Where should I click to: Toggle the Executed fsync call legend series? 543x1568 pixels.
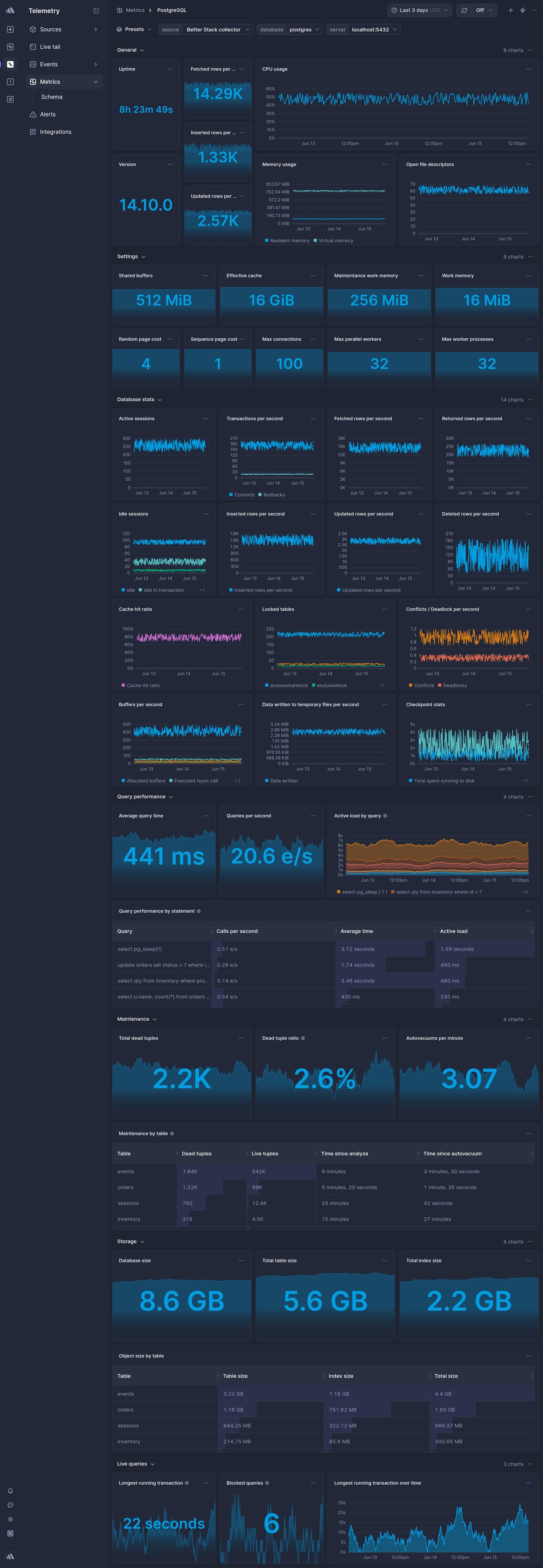pyautogui.click(x=193, y=780)
